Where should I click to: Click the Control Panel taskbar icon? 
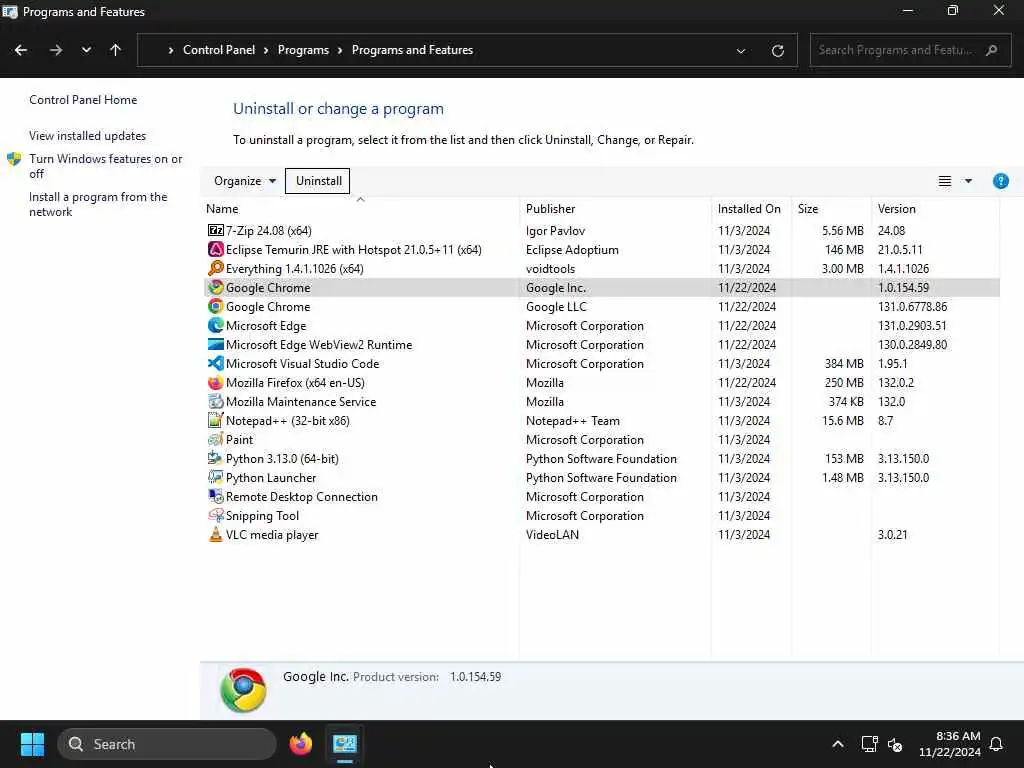coord(344,744)
